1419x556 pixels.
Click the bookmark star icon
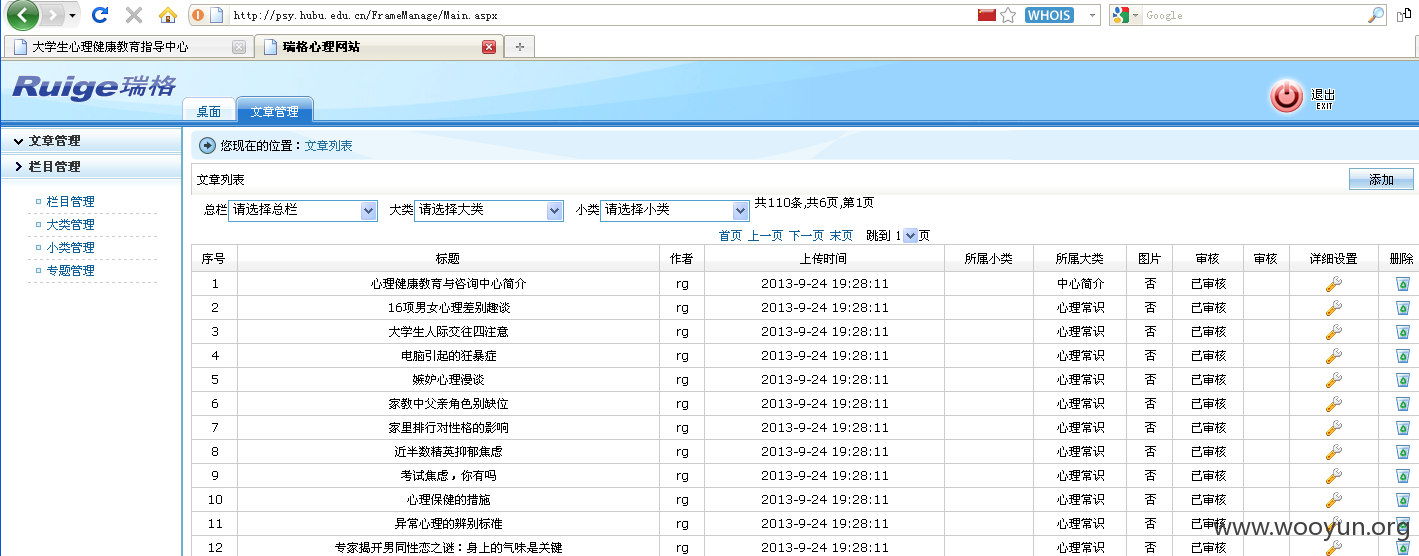click(x=1008, y=15)
